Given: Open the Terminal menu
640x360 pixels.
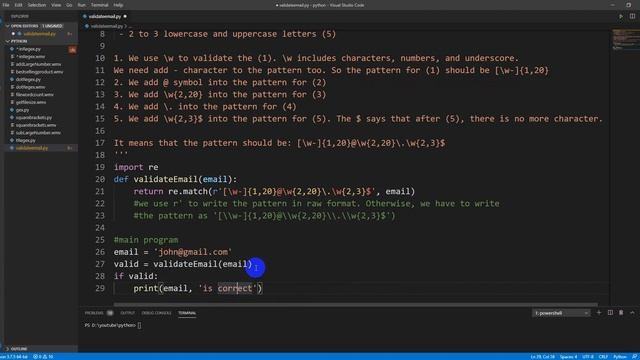Looking at the screenshot, I should 100,5.
